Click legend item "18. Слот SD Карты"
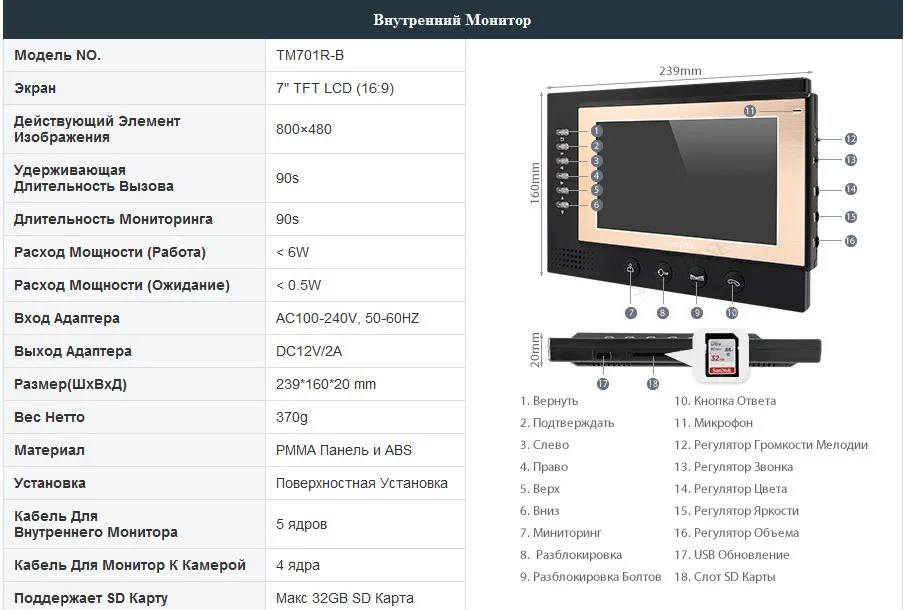The width and height of the screenshot is (904, 610). (x=725, y=577)
